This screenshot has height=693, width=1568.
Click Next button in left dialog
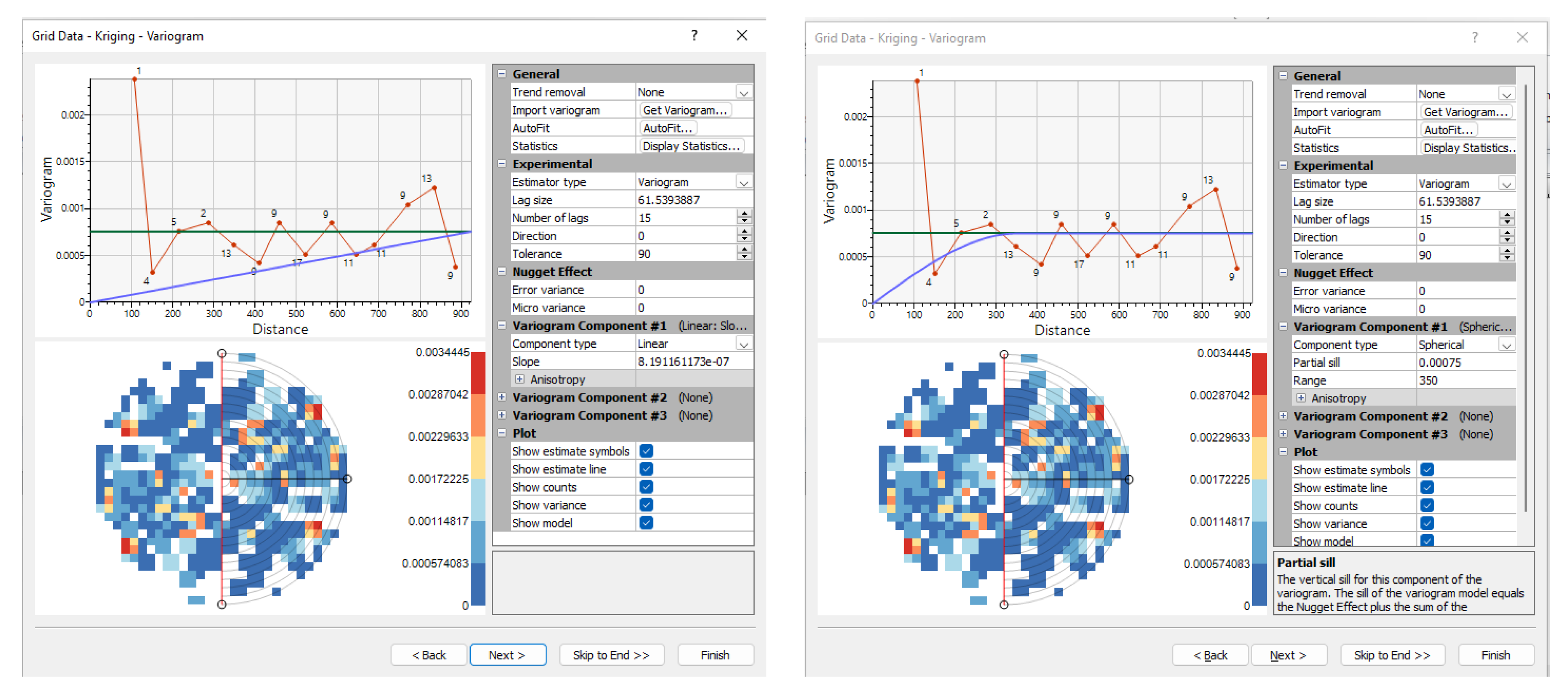(507, 655)
